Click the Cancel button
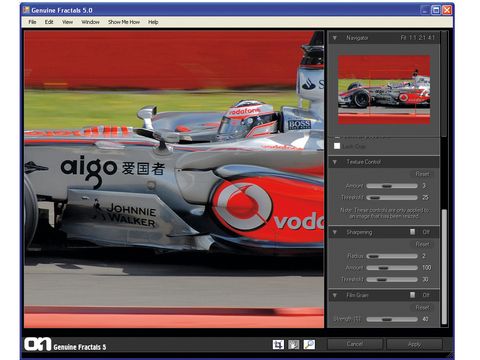This screenshot has width=480, height=360. 355,344
